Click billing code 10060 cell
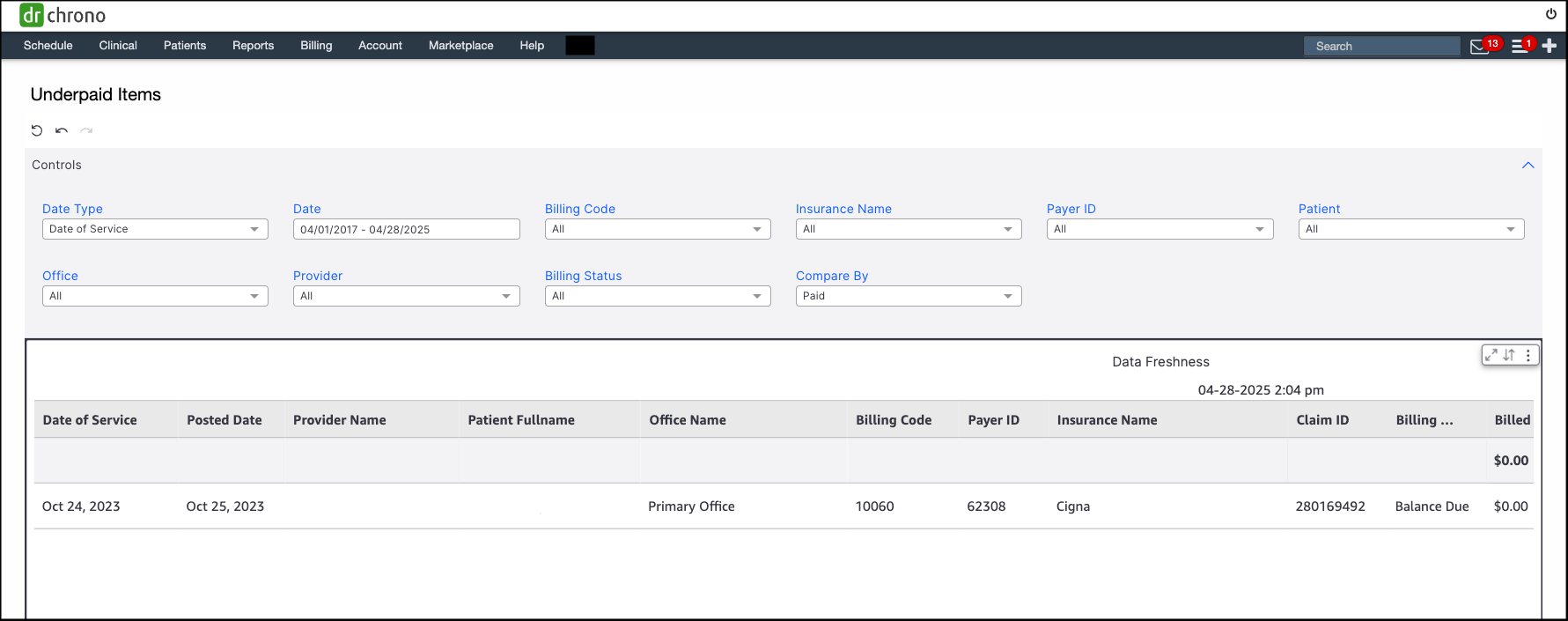The height and width of the screenshot is (621, 1568). coord(874,506)
